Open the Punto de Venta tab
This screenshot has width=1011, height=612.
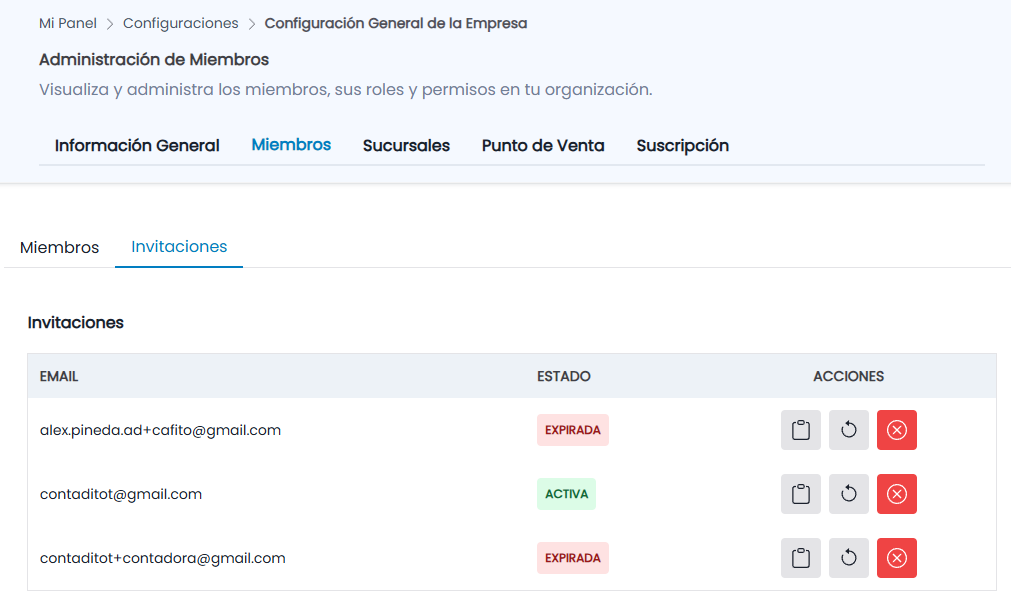click(543, 146)
